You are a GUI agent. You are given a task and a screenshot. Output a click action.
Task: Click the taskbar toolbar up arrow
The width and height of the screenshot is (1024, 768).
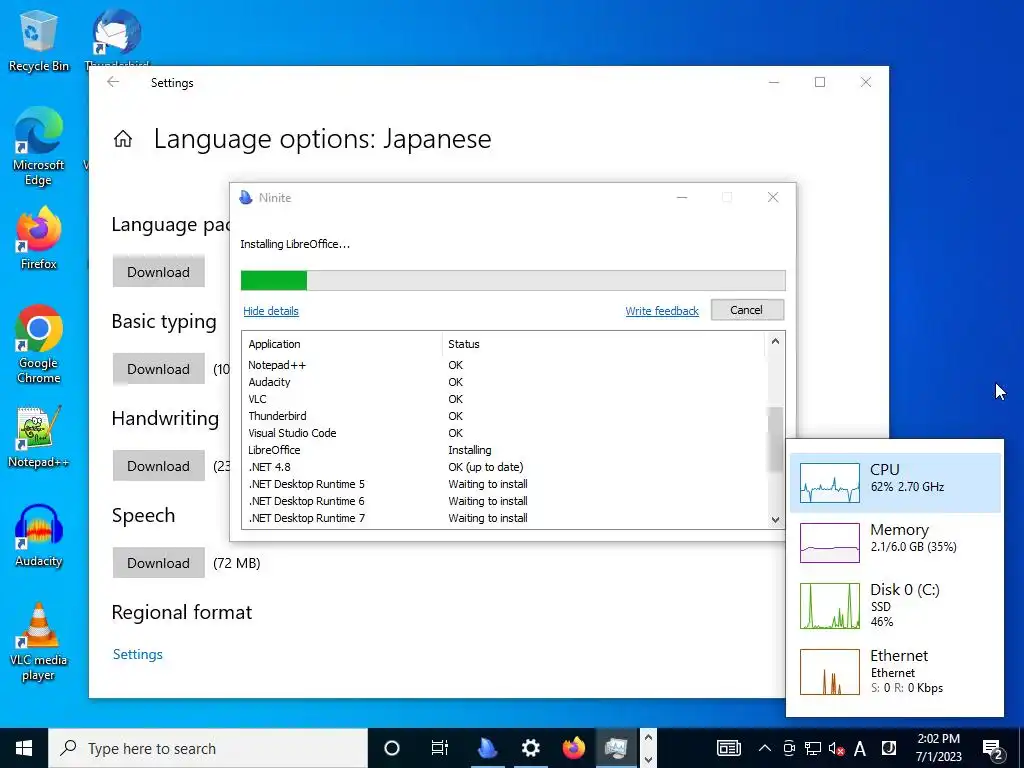(x=648, y=737)
